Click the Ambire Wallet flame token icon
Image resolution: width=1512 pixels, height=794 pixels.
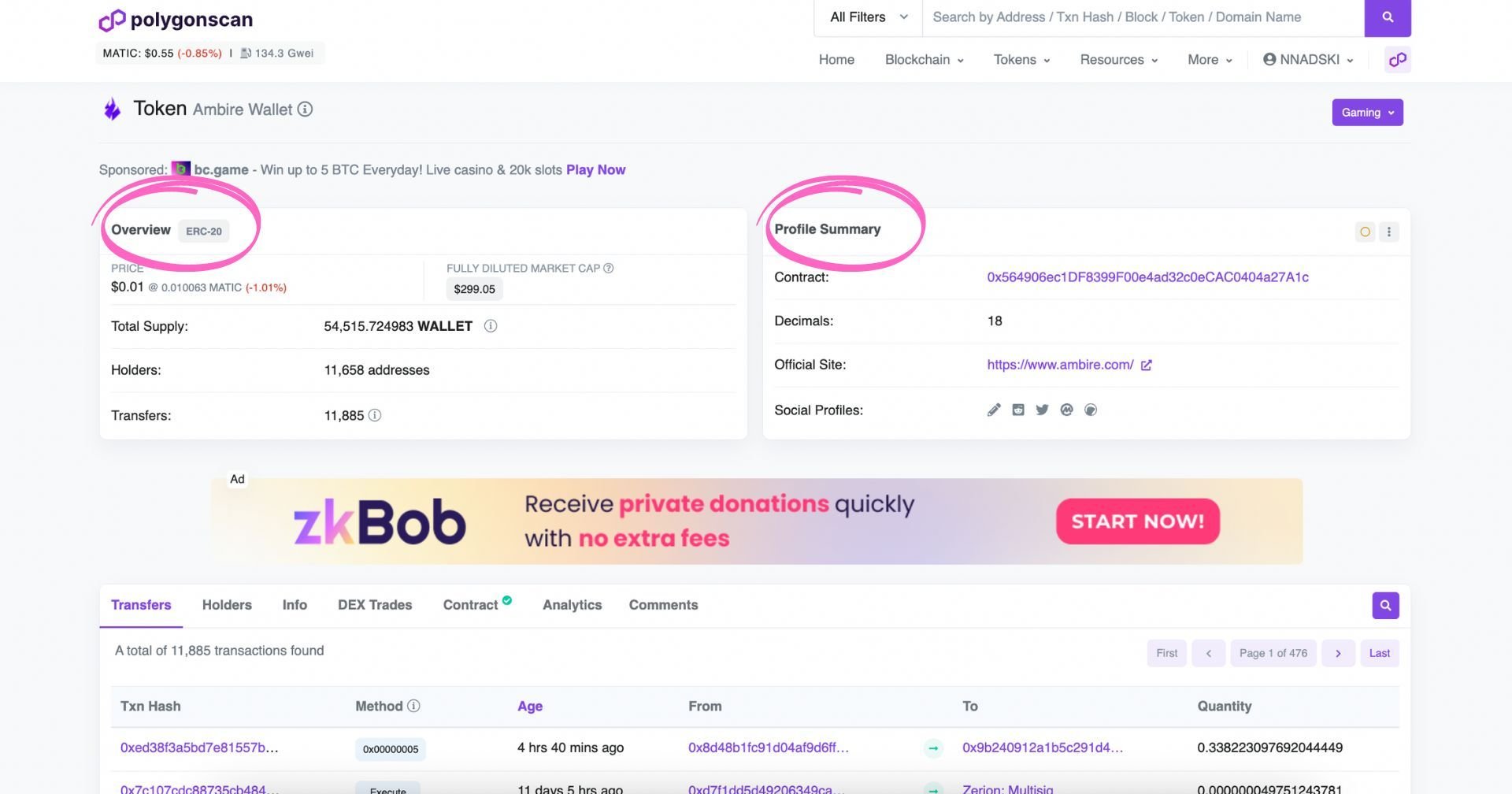(x=113, y=109)
